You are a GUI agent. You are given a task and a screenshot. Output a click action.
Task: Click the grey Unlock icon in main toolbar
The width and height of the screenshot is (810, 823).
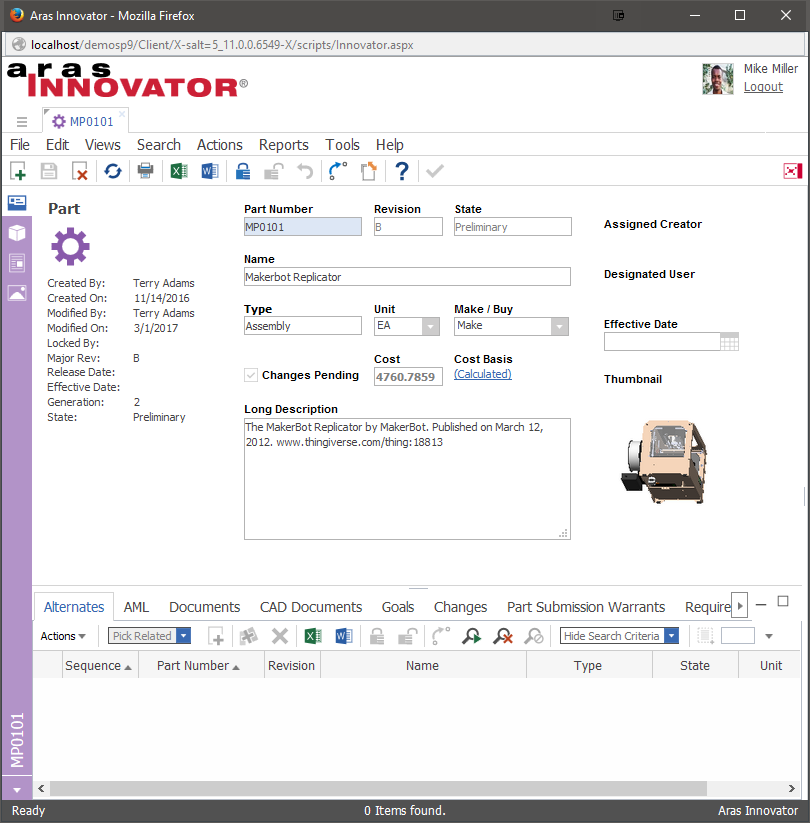273,171
